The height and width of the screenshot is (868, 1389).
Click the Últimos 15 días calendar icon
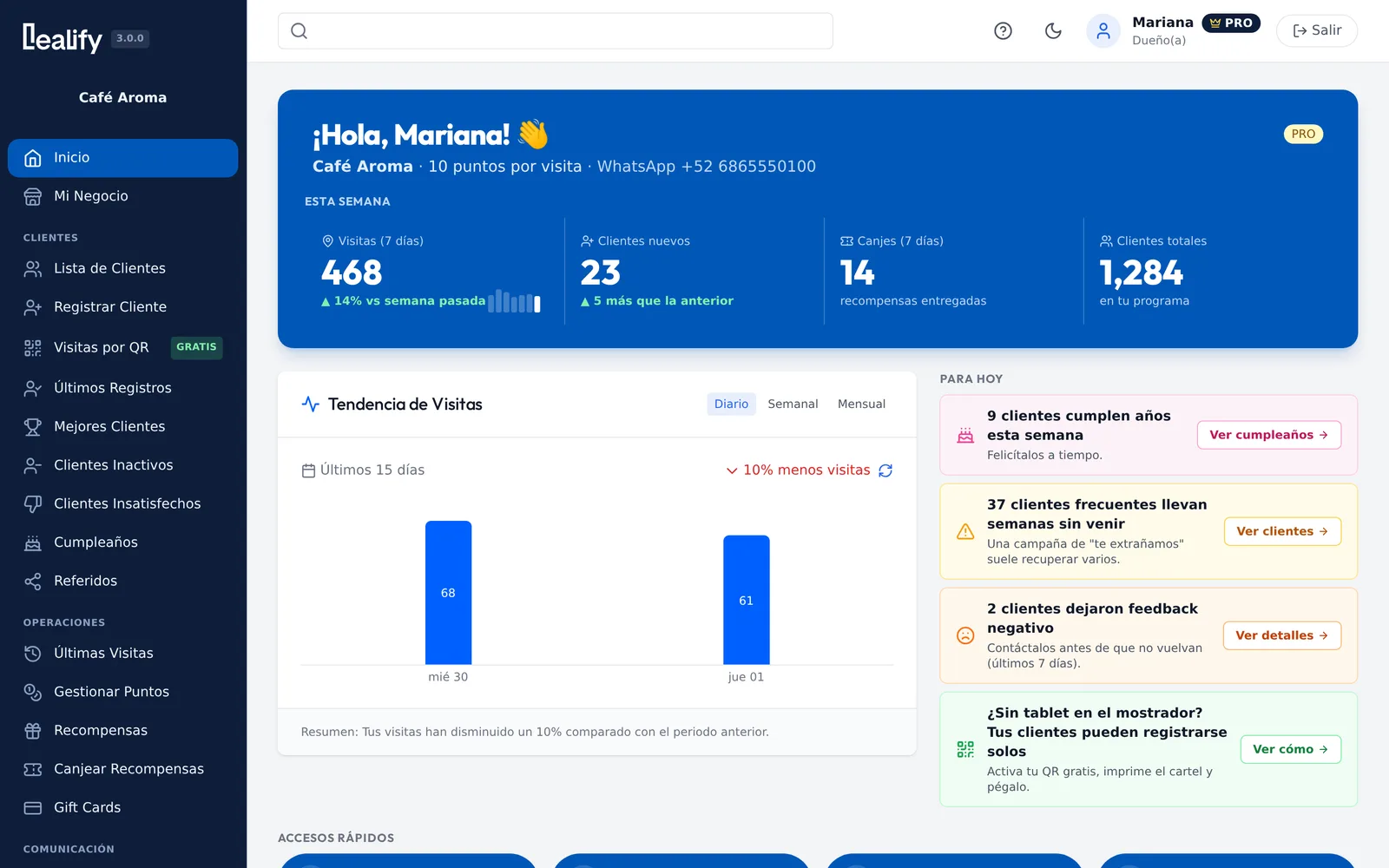(308, 470)
